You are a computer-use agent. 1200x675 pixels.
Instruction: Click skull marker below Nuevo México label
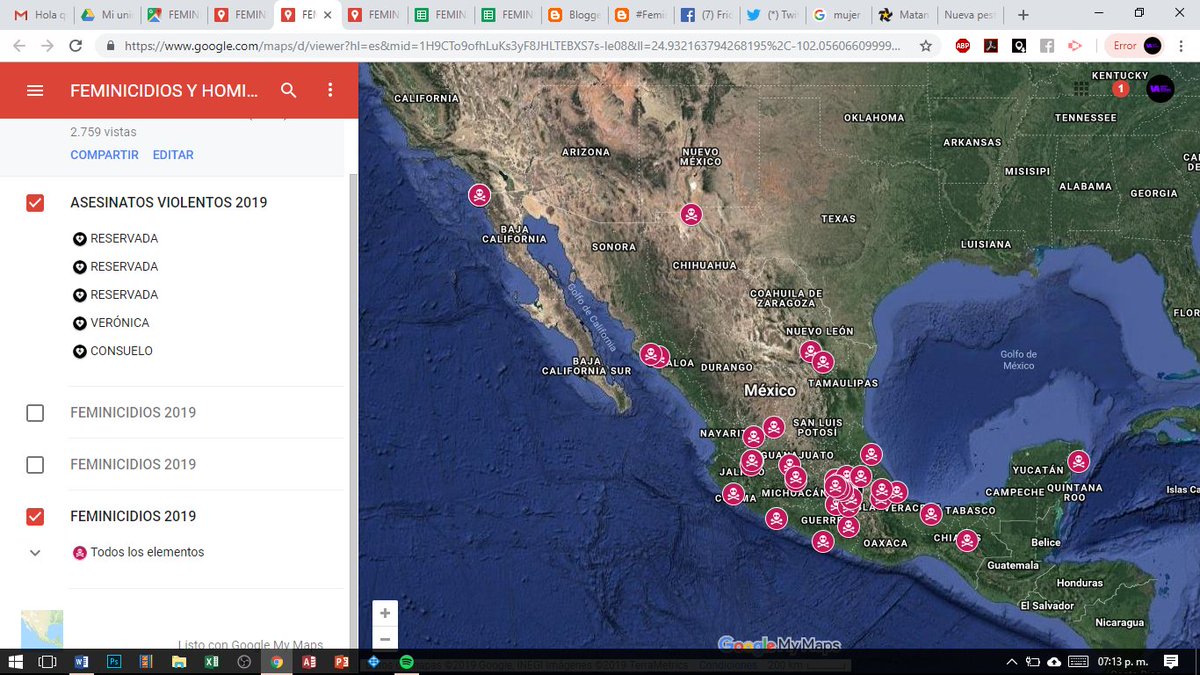tap(691, 214)
